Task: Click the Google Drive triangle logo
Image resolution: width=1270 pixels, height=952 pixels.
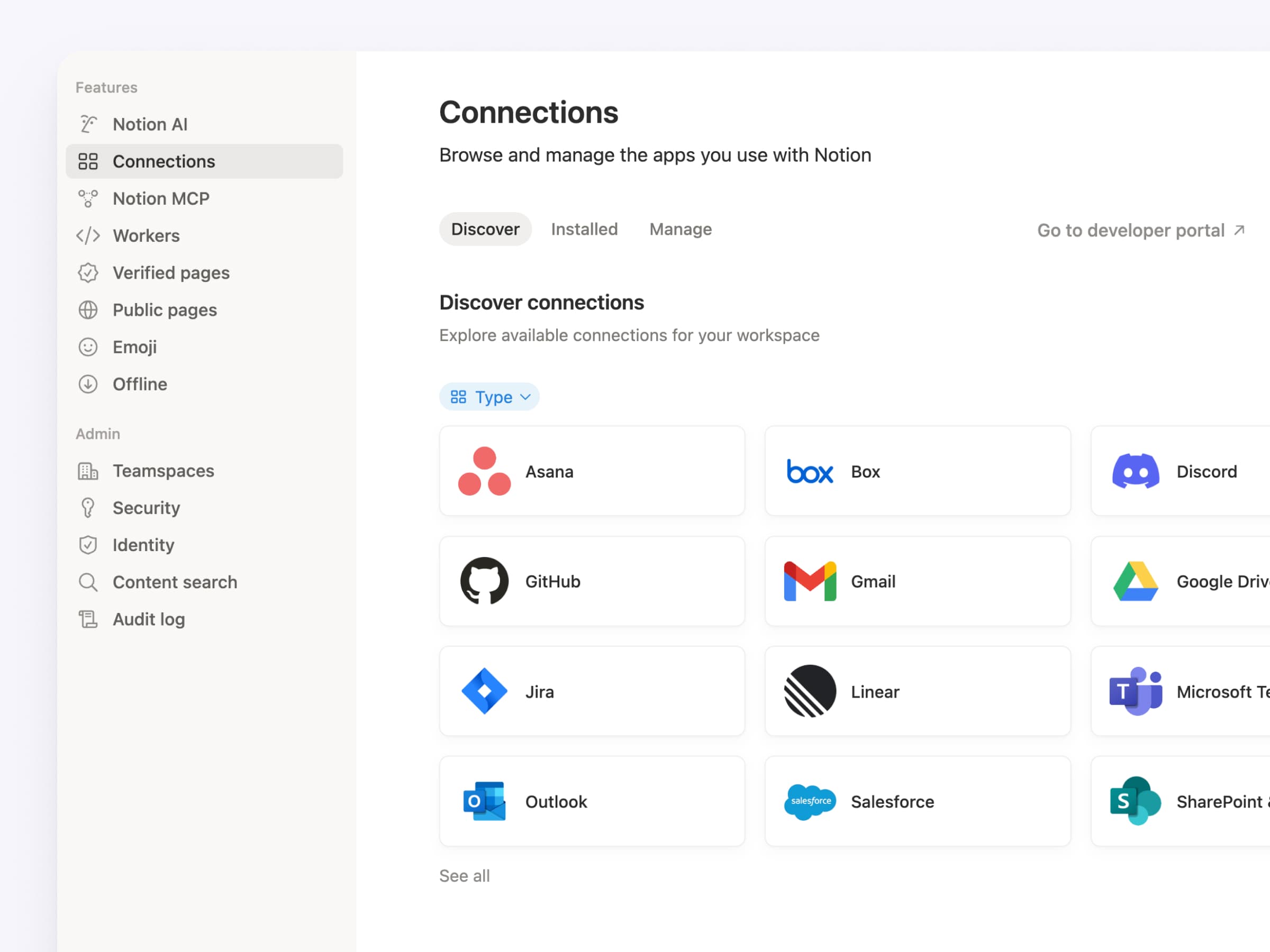Action: (x=1136, y=581)
